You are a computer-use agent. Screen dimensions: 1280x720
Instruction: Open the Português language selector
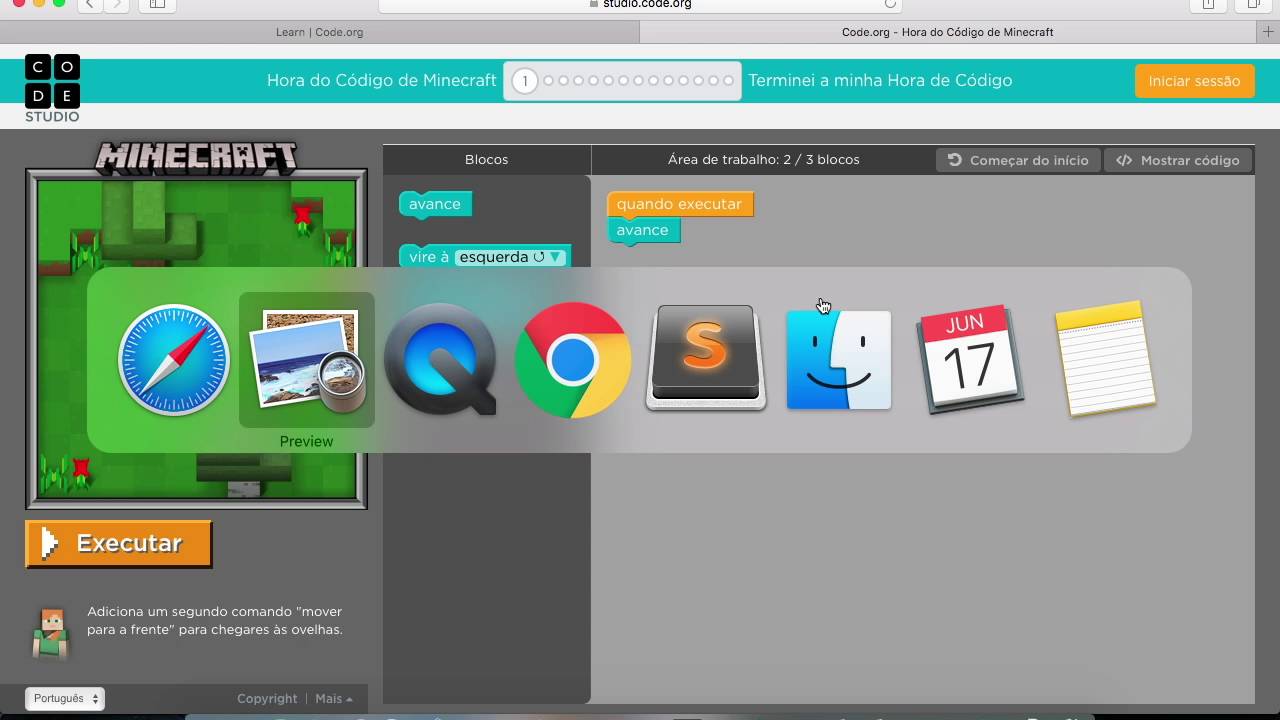(x=64, y=698)
